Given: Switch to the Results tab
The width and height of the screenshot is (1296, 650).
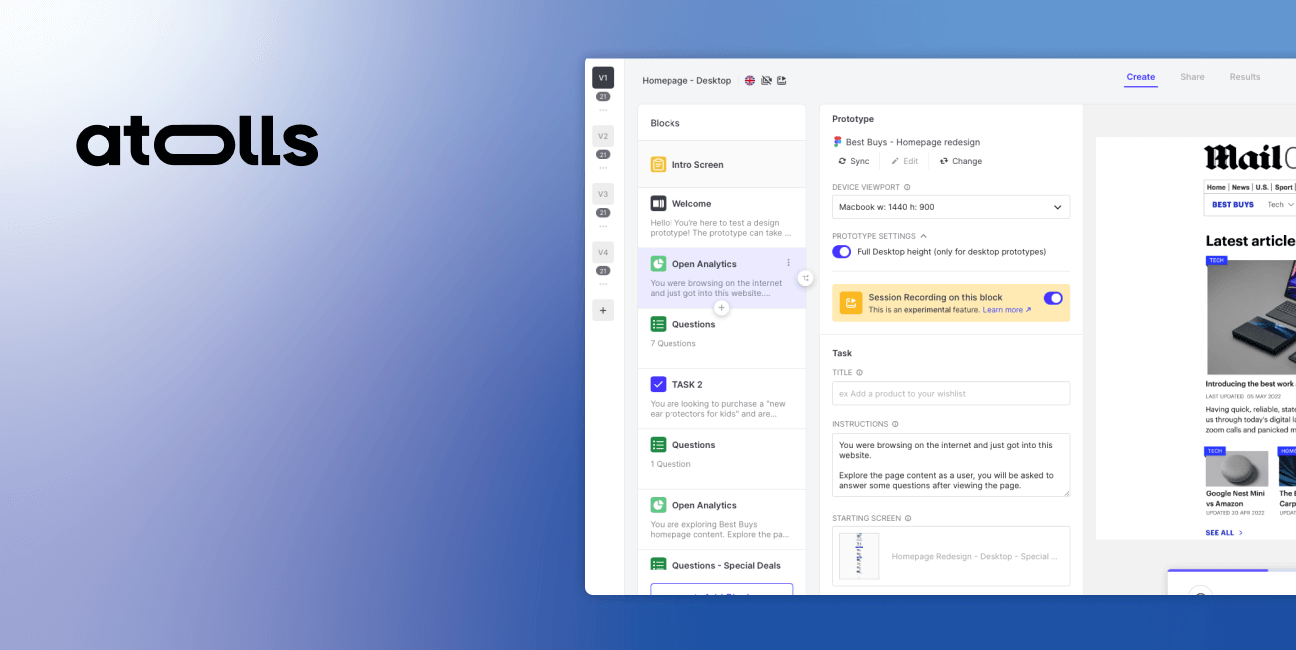Looking at the screenshot, I should point(1245,77).
